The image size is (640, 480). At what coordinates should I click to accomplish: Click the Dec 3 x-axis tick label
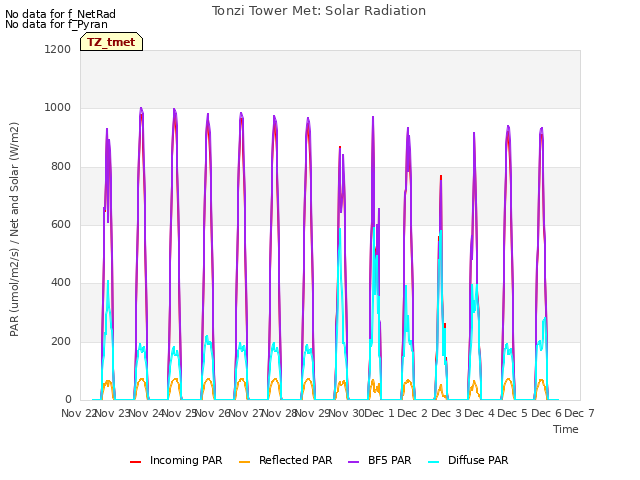click(x=446, y=413)
